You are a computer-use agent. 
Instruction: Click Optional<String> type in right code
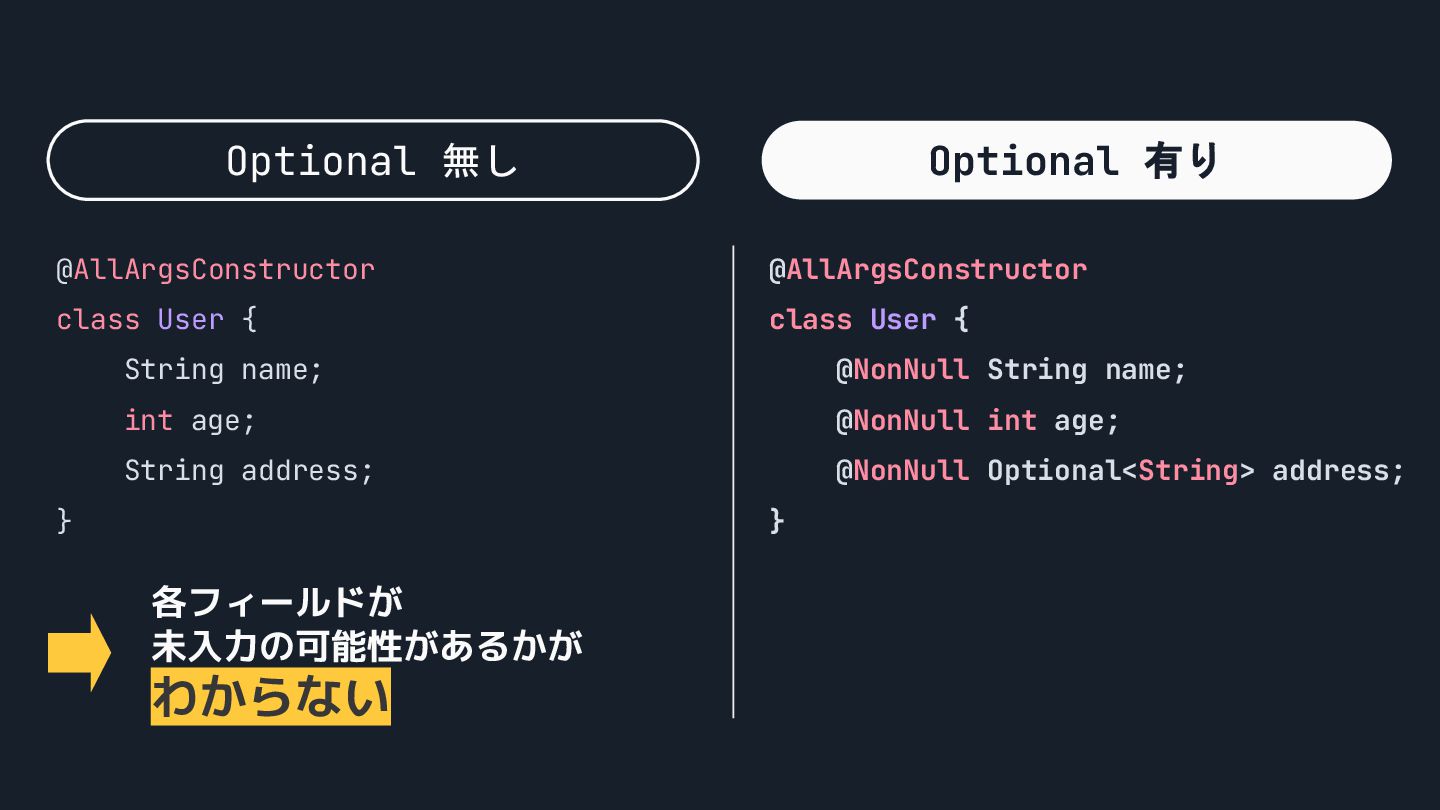(x=1121, y=470)
